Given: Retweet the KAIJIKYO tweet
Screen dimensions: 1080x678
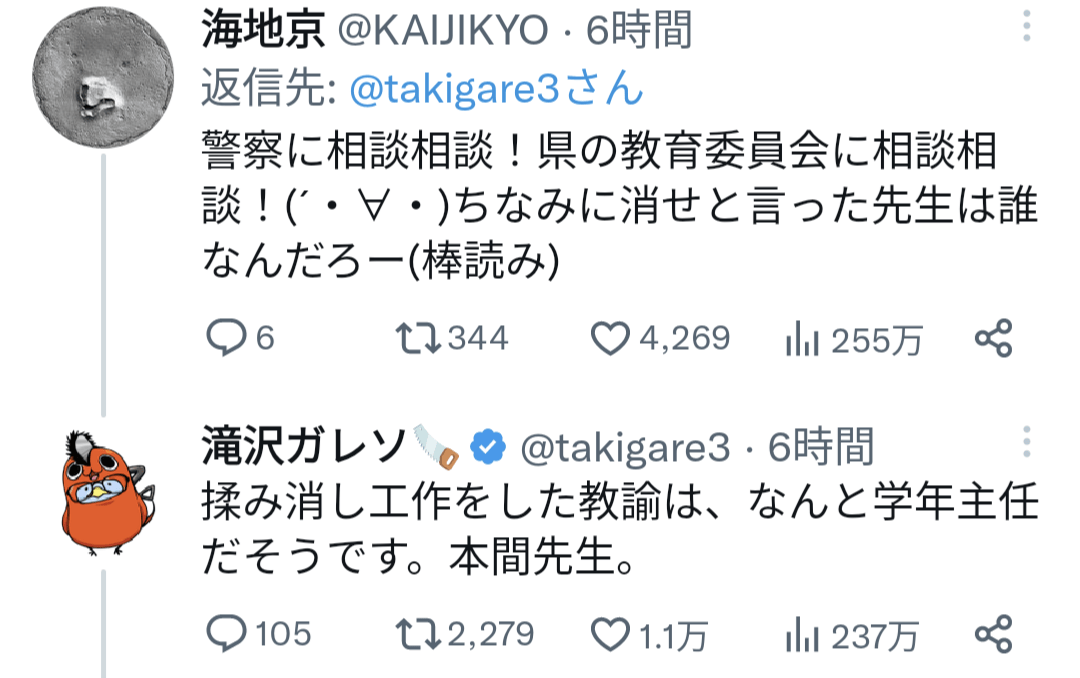Looking at the screenshot, I should click(417, 340).
